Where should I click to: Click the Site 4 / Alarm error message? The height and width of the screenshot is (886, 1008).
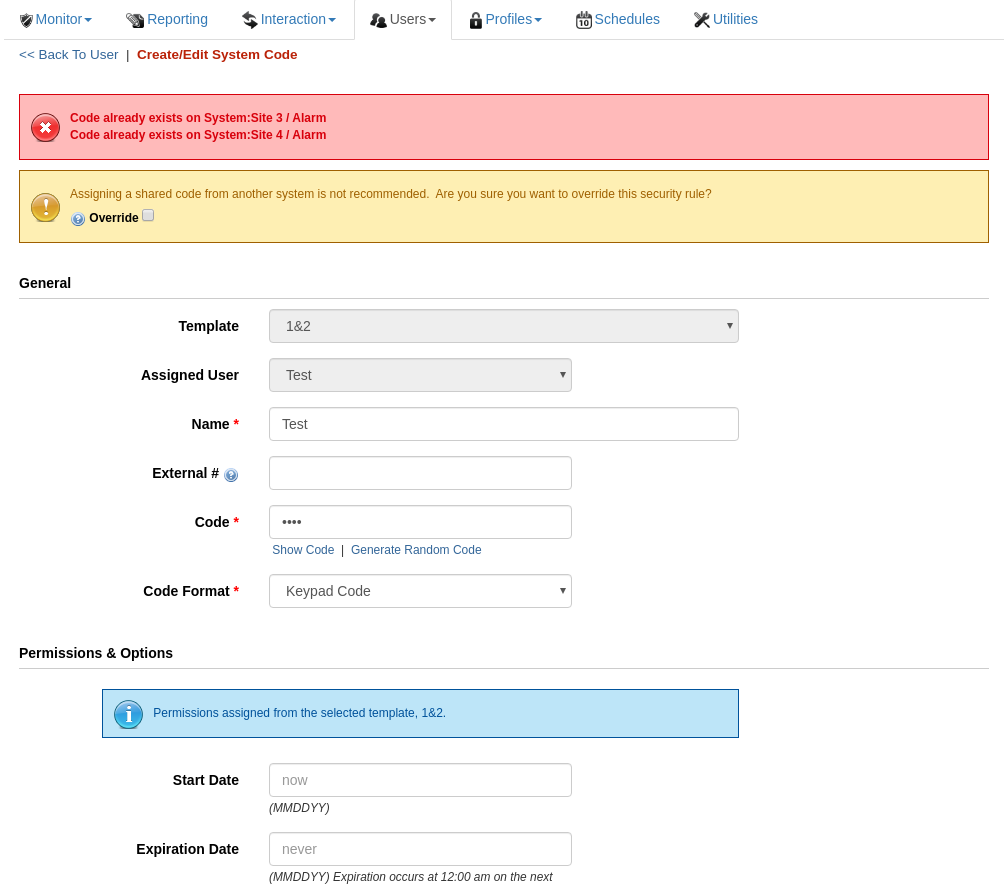[x=198, y=135]
